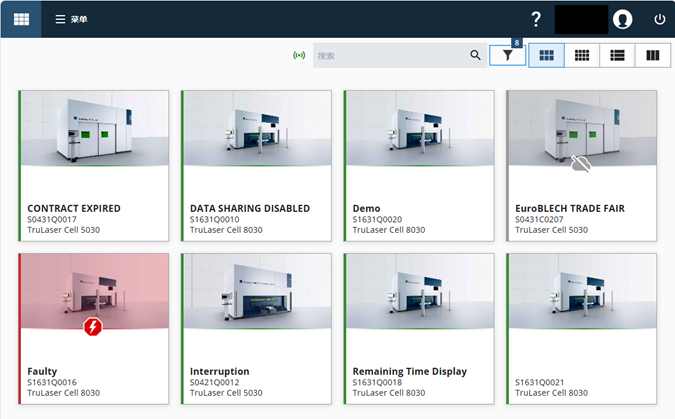
Task: Click the magnifier search icon
Action: click(x=475, y=55)
